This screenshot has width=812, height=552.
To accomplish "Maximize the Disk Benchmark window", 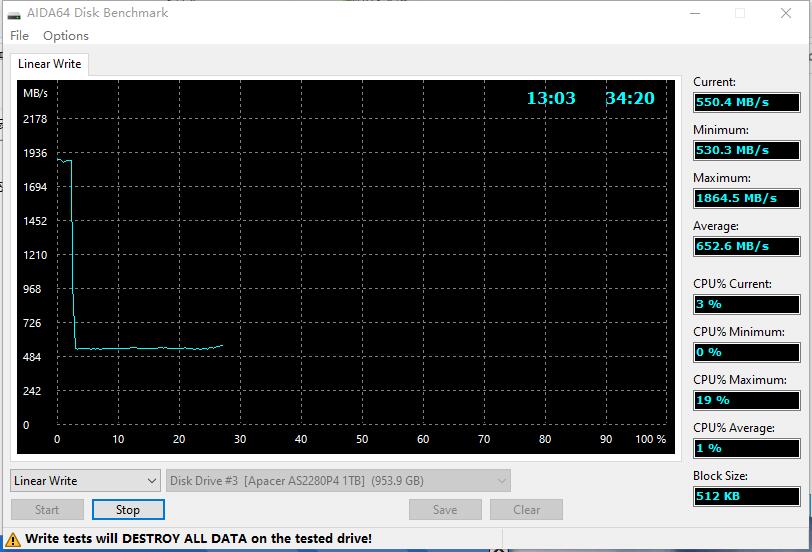I will click(740, 13).
